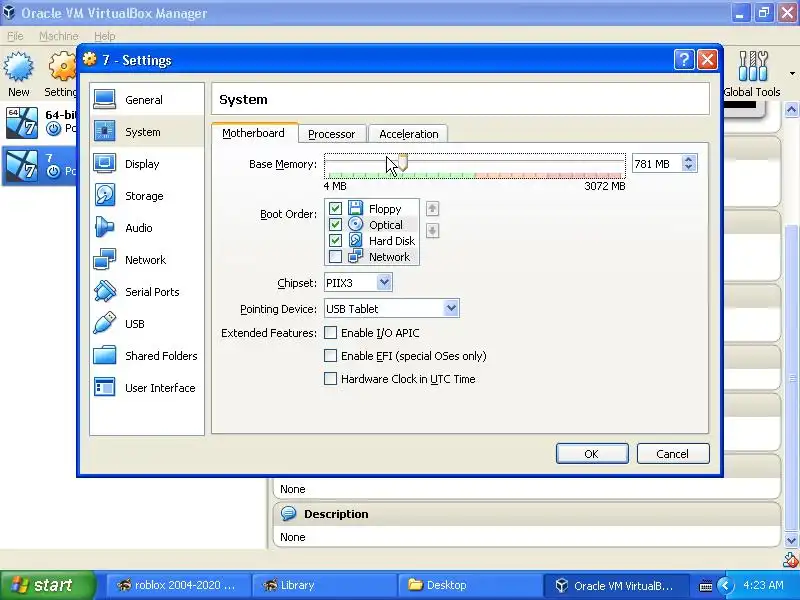Click the settings dialog help button
800x600 pixels.
coord(684,60)
